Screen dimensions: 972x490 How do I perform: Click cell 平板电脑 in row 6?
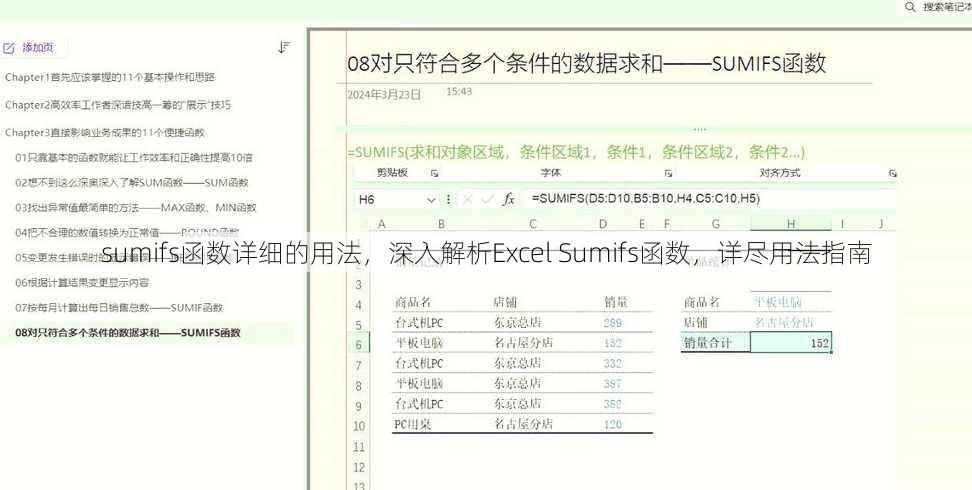[x=419, y=343]
